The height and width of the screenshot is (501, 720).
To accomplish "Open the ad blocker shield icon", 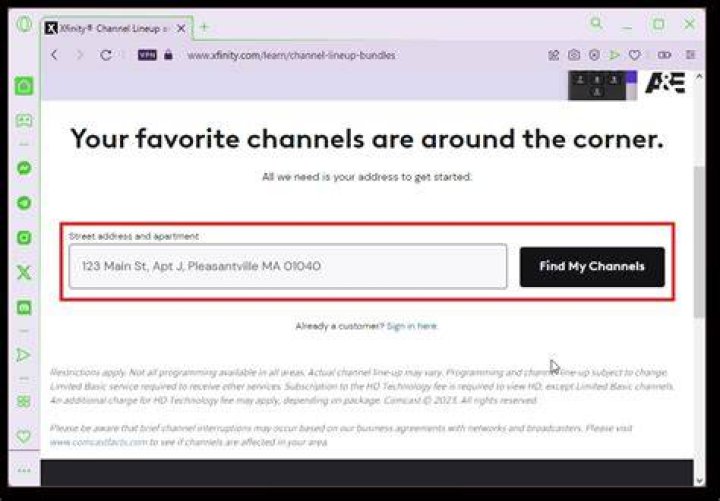I will click(x=594, y=55).
